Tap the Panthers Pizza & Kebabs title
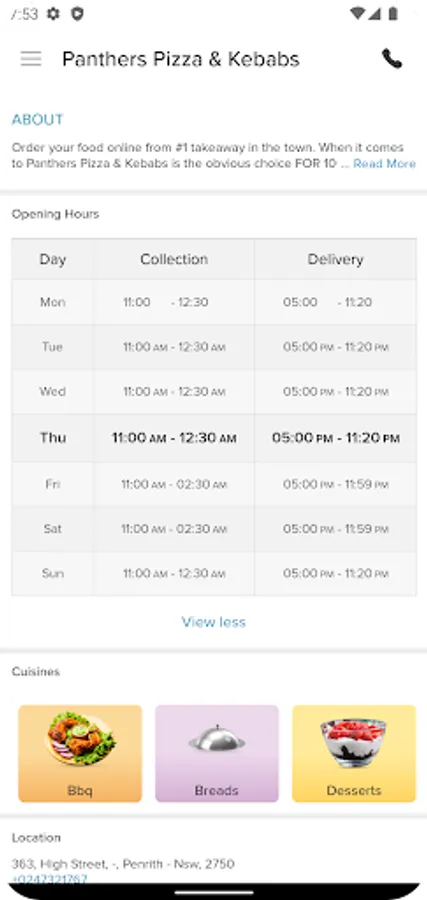 pos(181,59)
